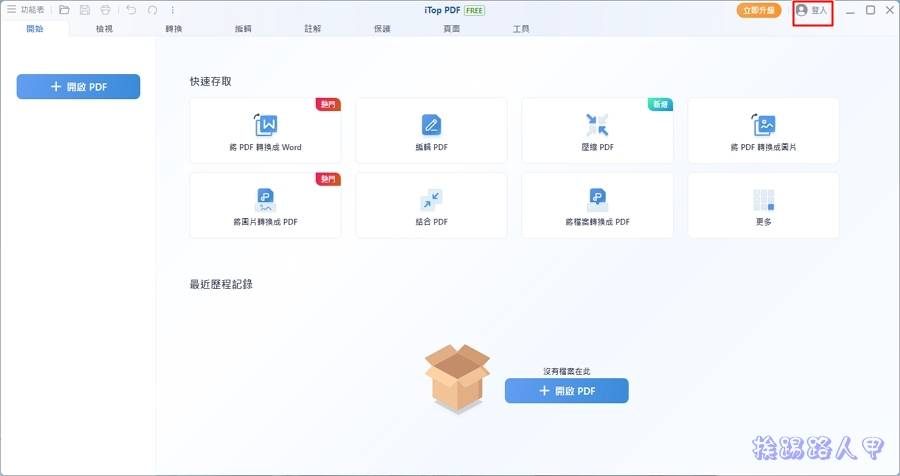Click the 將 PDF 轉換成 Word icon
The image size is (900, 476).
click(x=266, y=125)
